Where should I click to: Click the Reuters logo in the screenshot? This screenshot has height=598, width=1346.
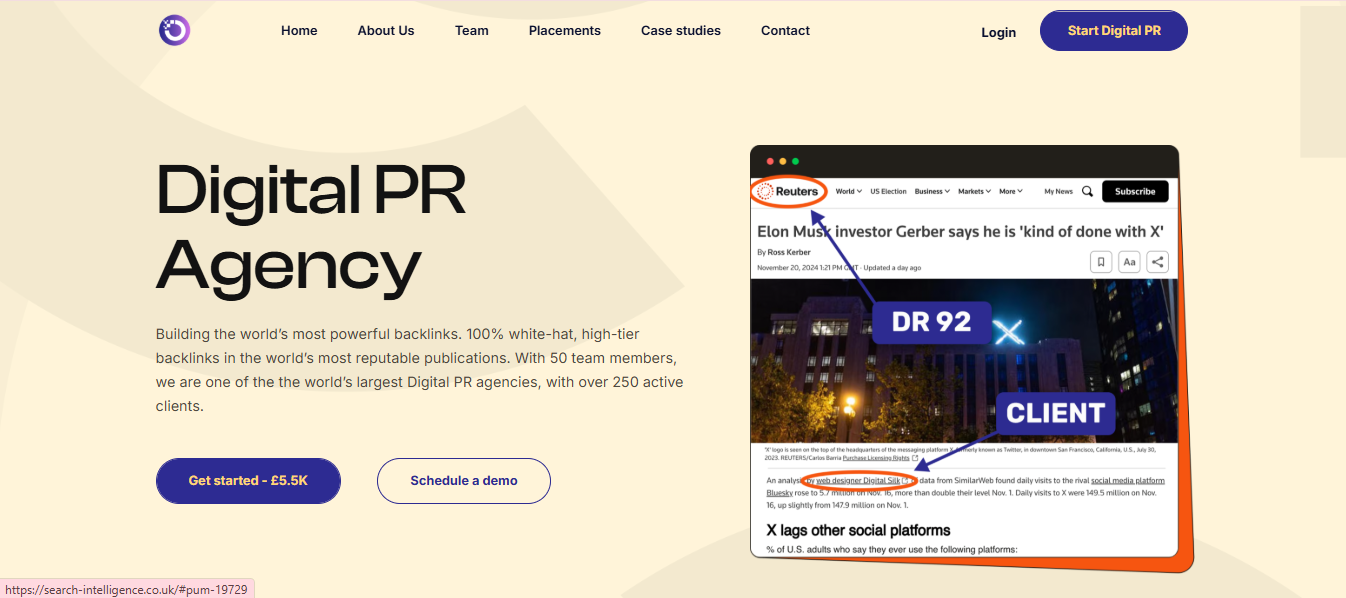(790, 191)
